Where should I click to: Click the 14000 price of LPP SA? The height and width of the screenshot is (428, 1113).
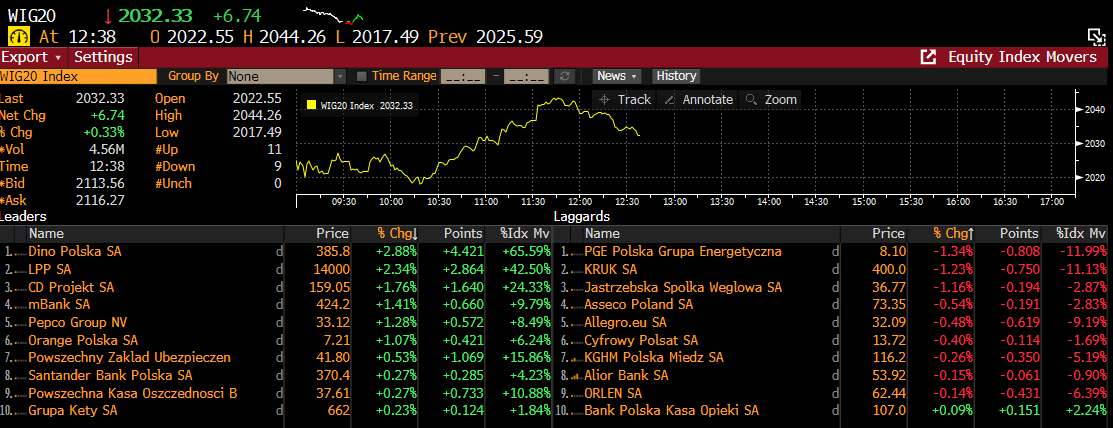coord(333,270)
